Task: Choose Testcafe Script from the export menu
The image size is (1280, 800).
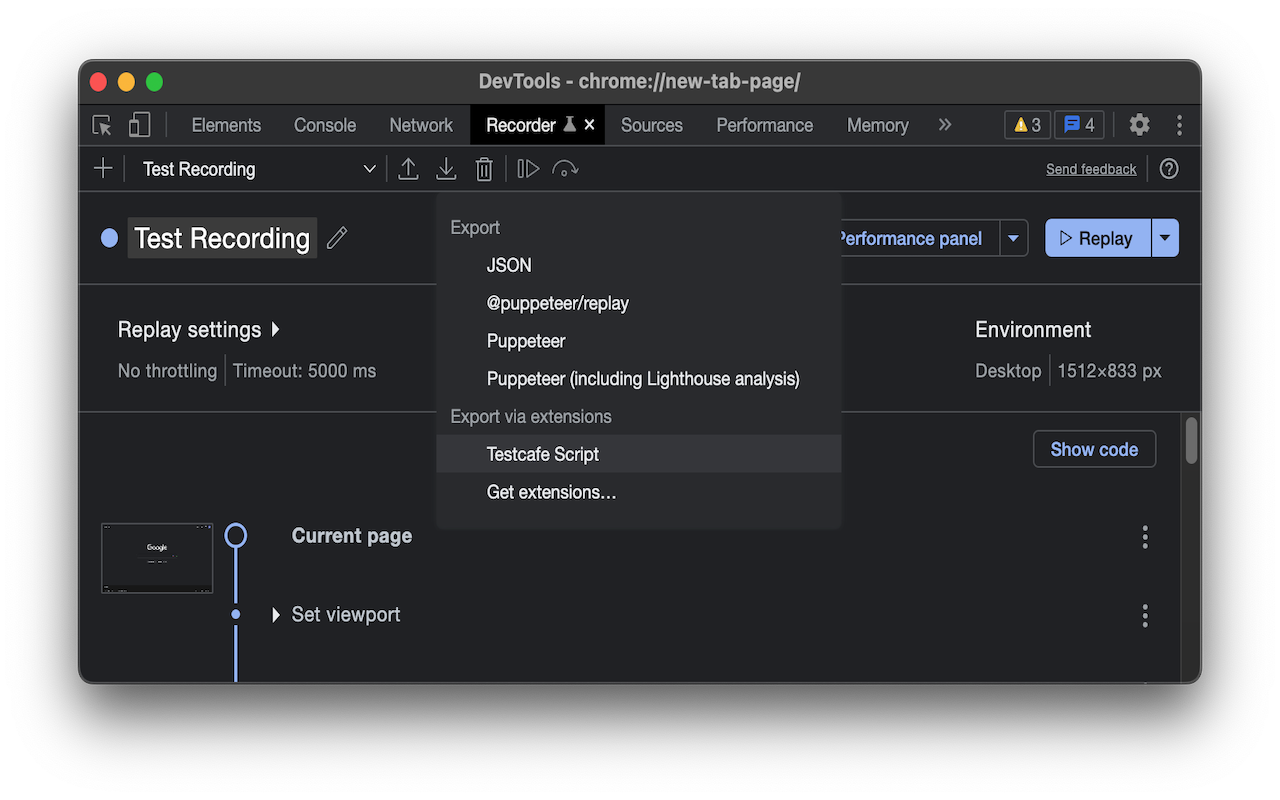Action: click(543, 453)
